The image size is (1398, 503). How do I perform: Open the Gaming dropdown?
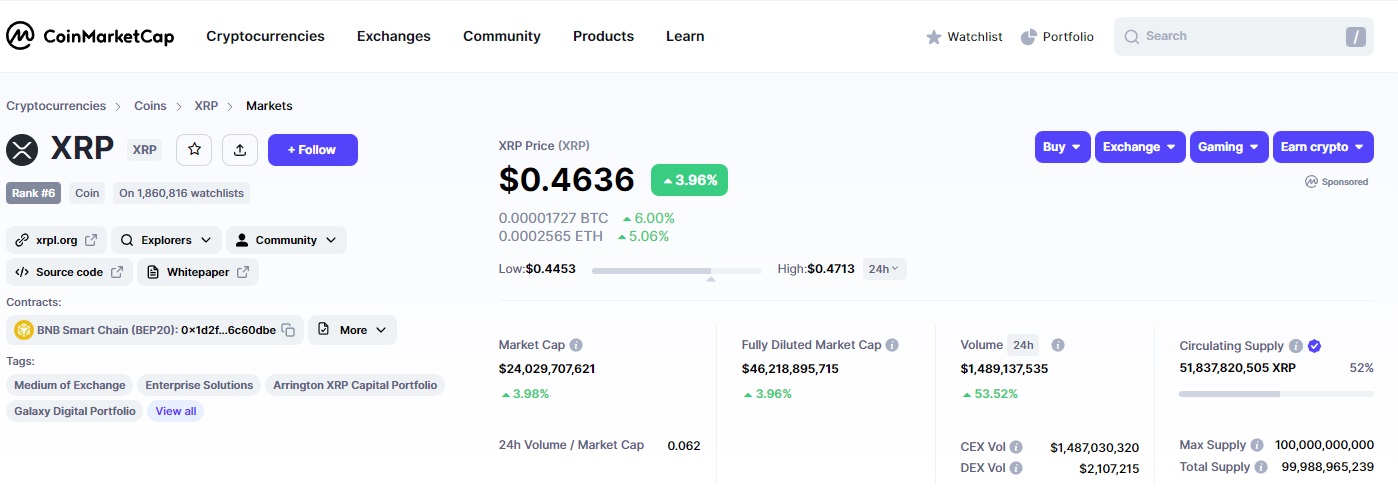[1229, 147]
